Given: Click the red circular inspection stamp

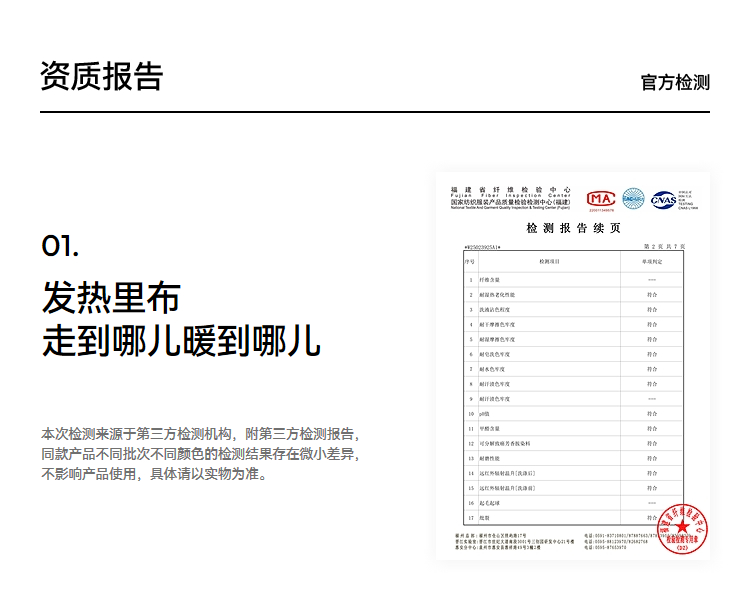Looking at the screenshot, I should 681,529.
